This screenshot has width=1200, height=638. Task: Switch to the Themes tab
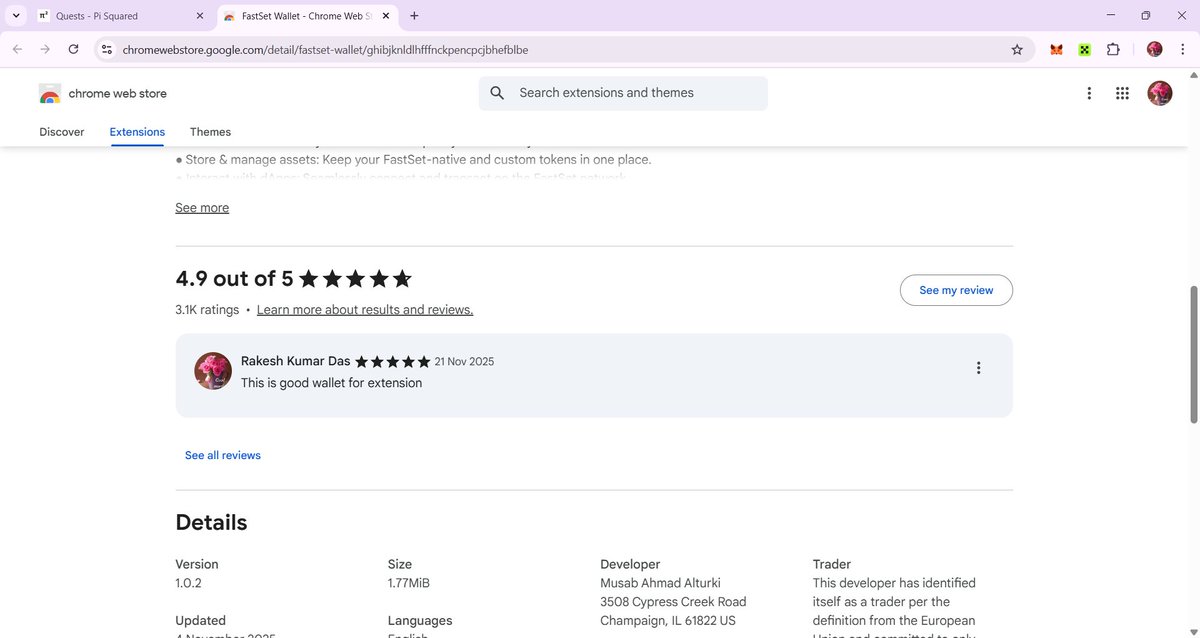210,132
